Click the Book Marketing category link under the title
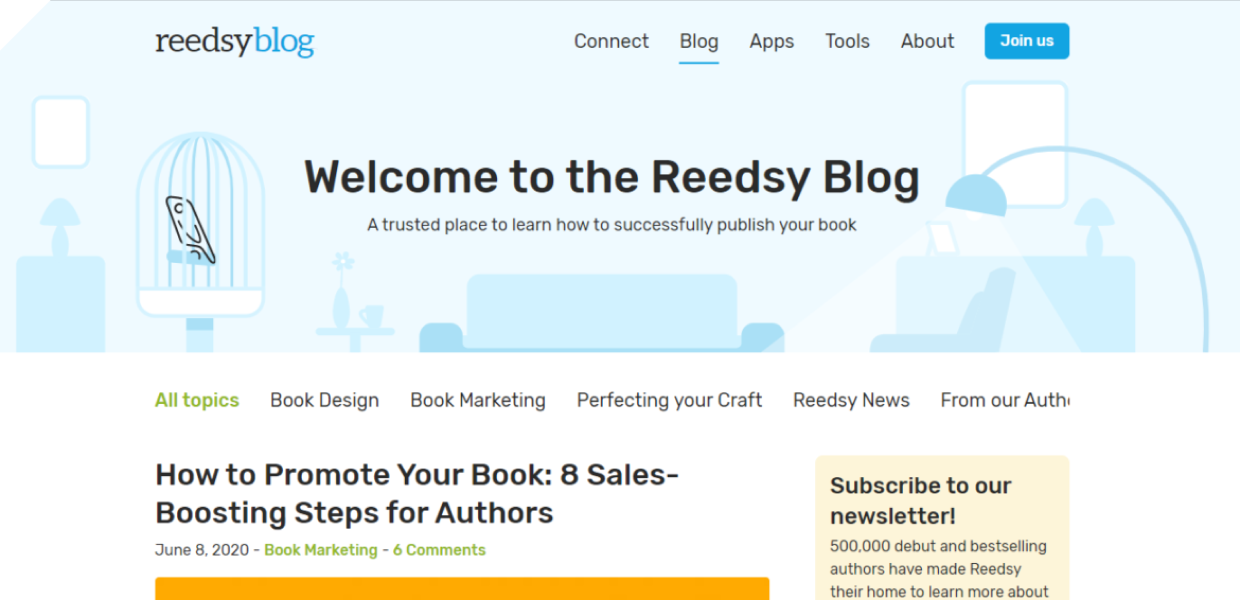 (x=321, y=550)
